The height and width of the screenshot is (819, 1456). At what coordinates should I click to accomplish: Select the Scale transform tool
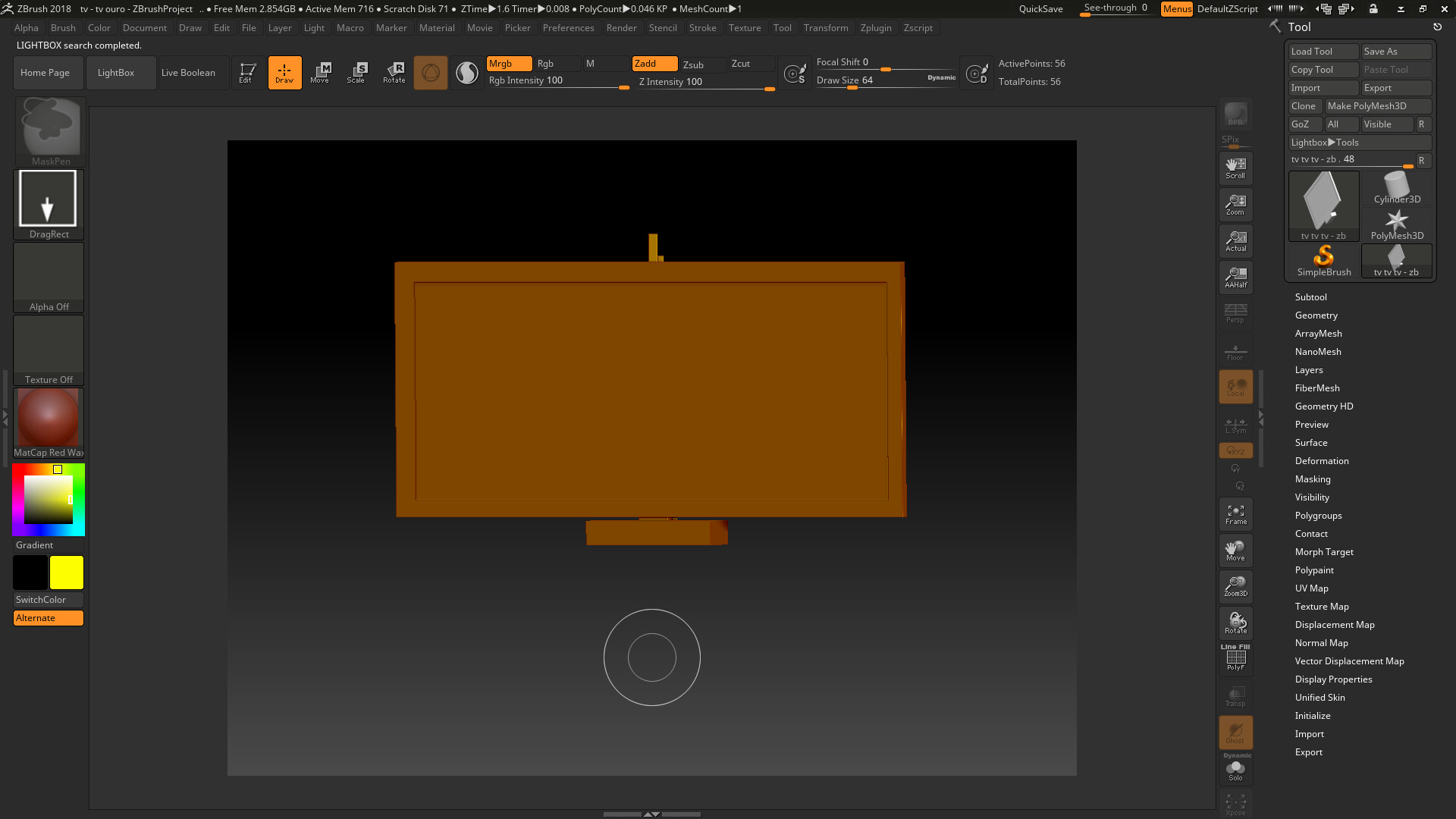(x=356, y=73)
